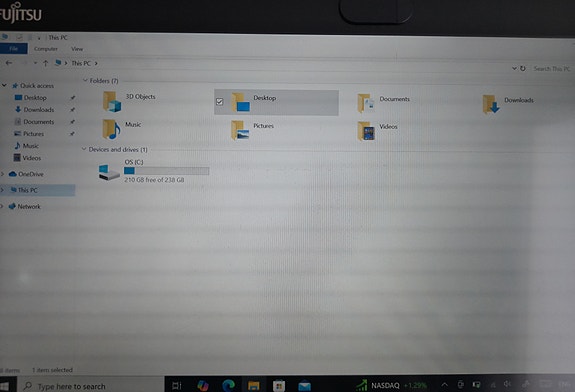Select Downloads under Quick access

(x=39, y=110)
